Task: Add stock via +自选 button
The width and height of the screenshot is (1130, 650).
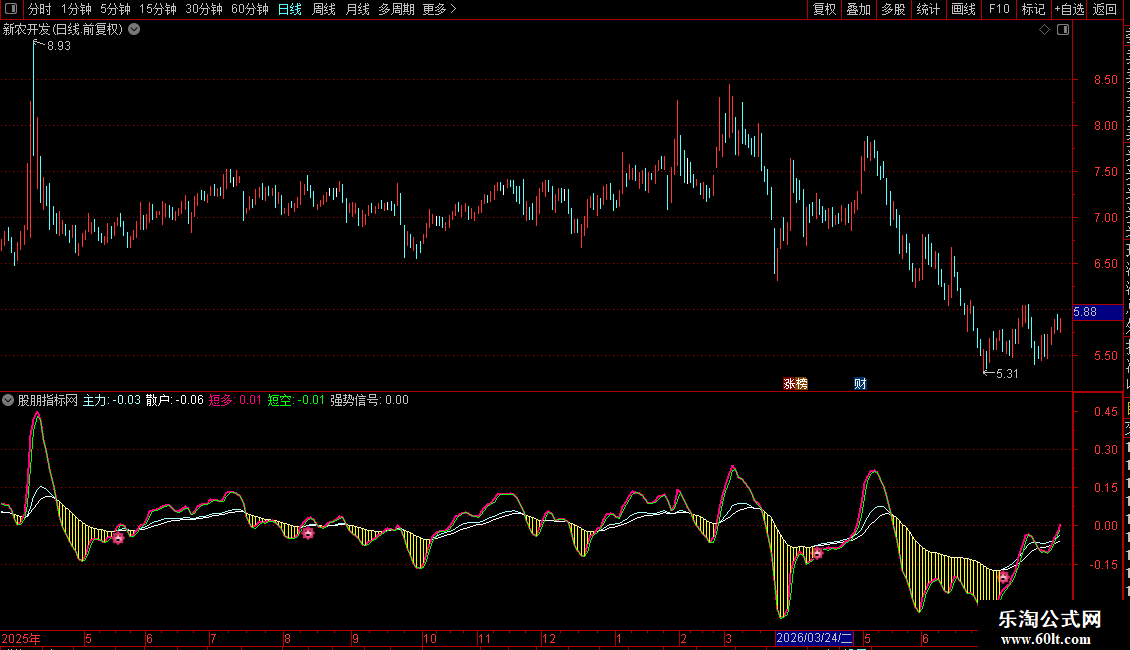Action: click(1069, 9)
